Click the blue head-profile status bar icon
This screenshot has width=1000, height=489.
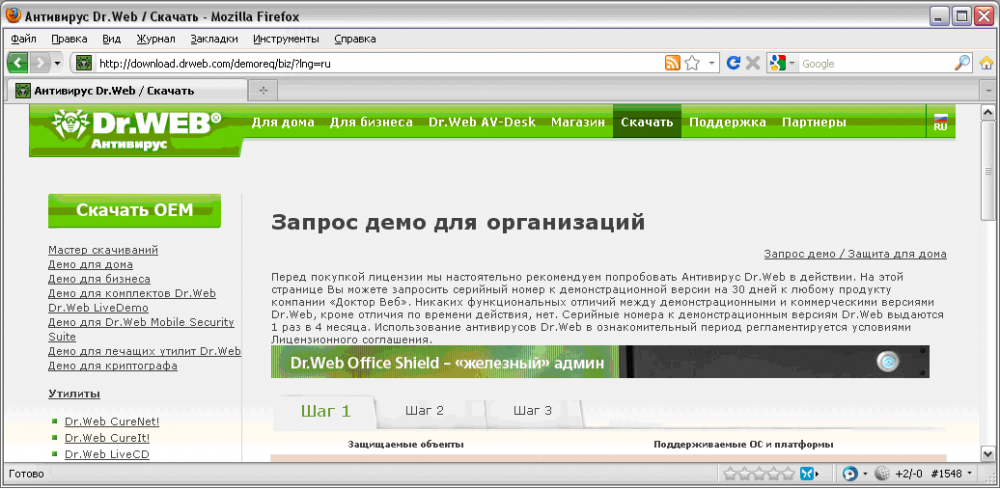point(849,474)
